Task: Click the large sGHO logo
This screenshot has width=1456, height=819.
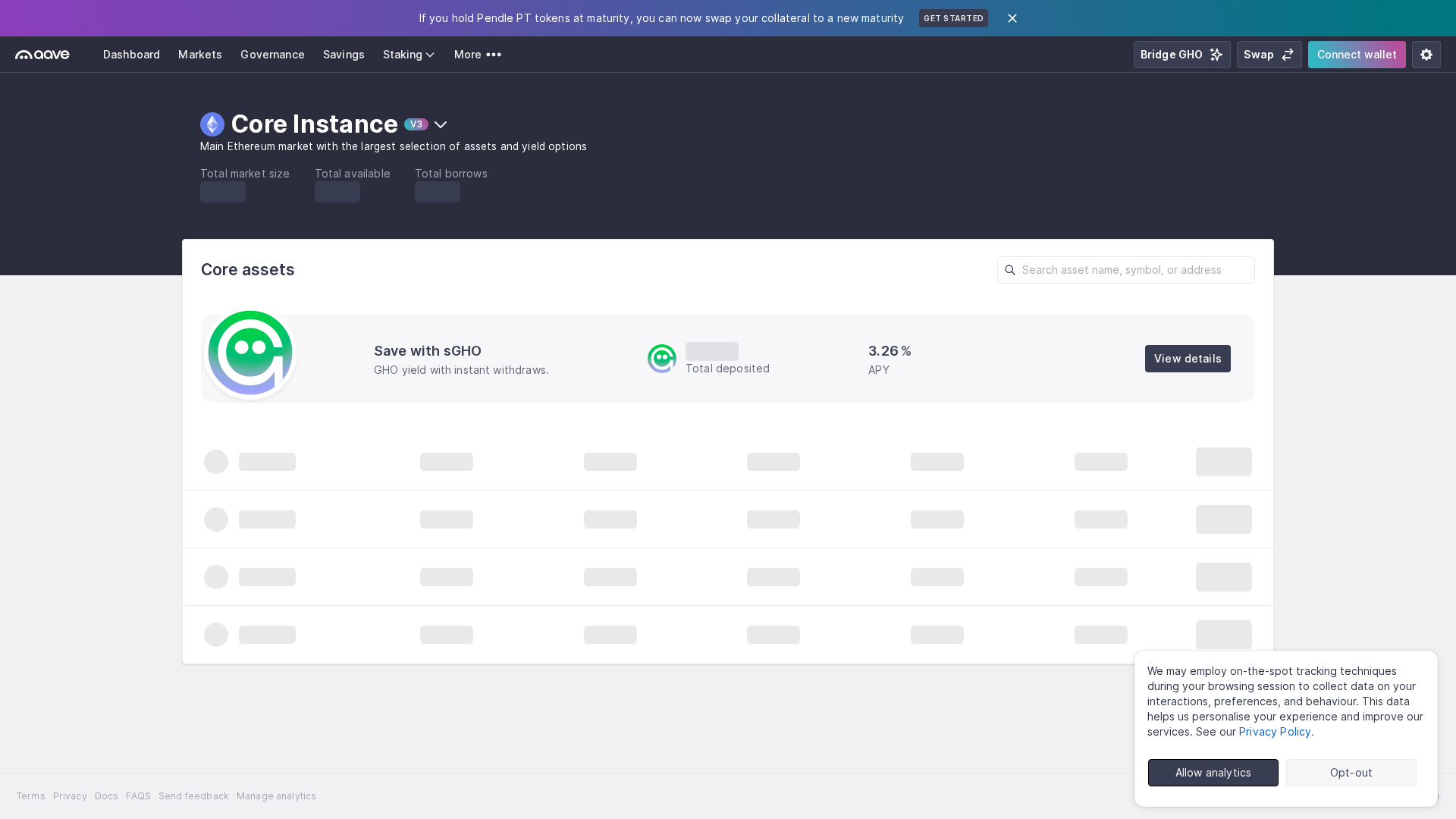Action: coord(250,353)
